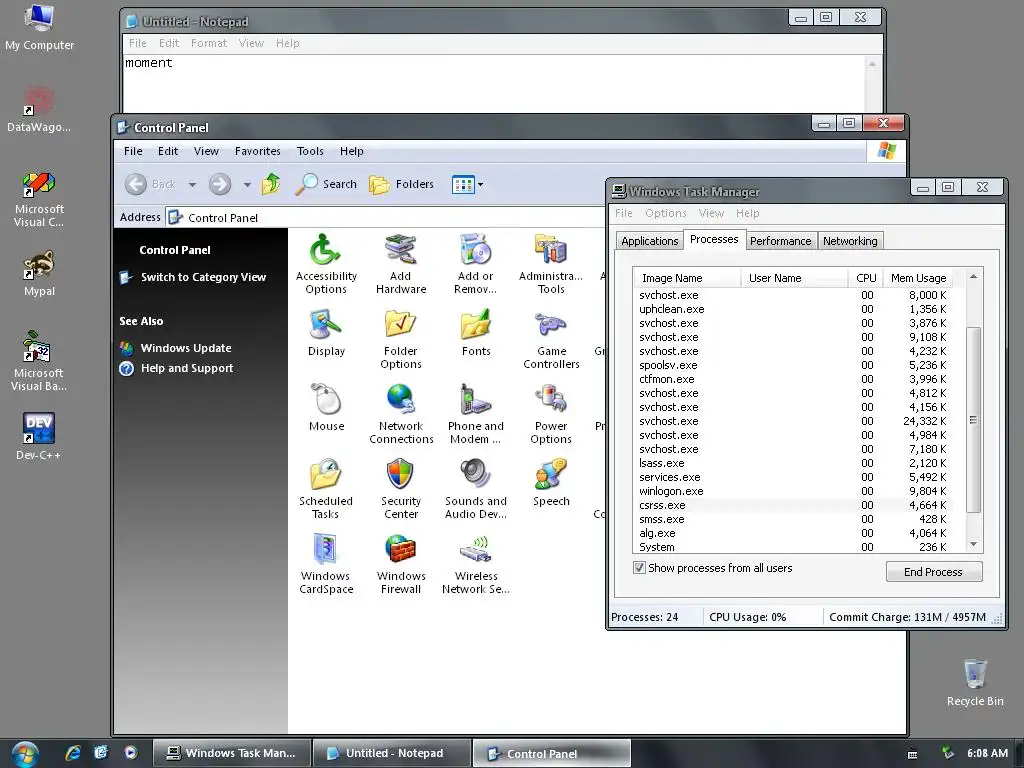Image resolution: width=1024 pixels, height=768 pixels.
Task: Open Sounds and Audio Devices icon
Action: tap(475, 489)
